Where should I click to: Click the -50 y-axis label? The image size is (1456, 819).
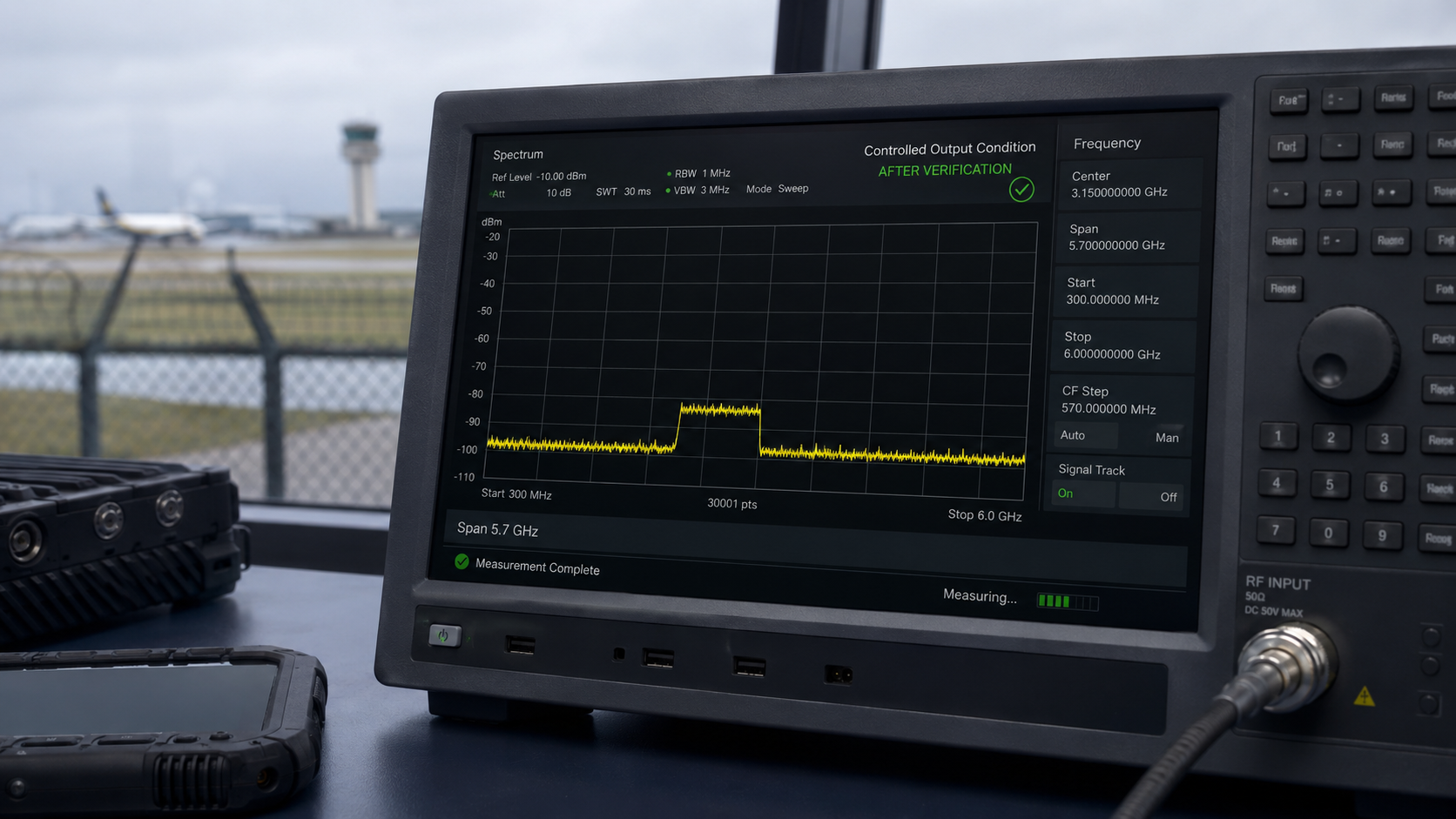click(x=485, y=311)
